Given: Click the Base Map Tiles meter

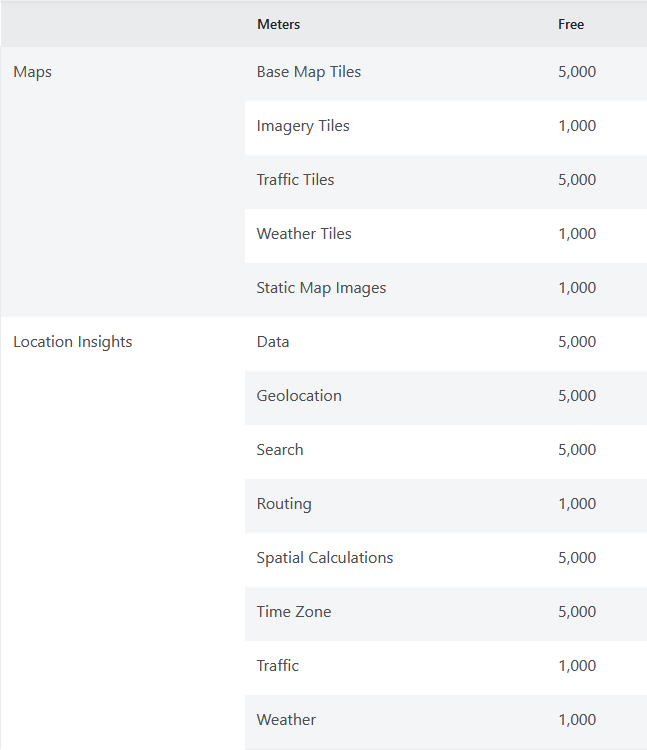Looking at the screenshot, I should pyautogui.click(x=309, y=72).
